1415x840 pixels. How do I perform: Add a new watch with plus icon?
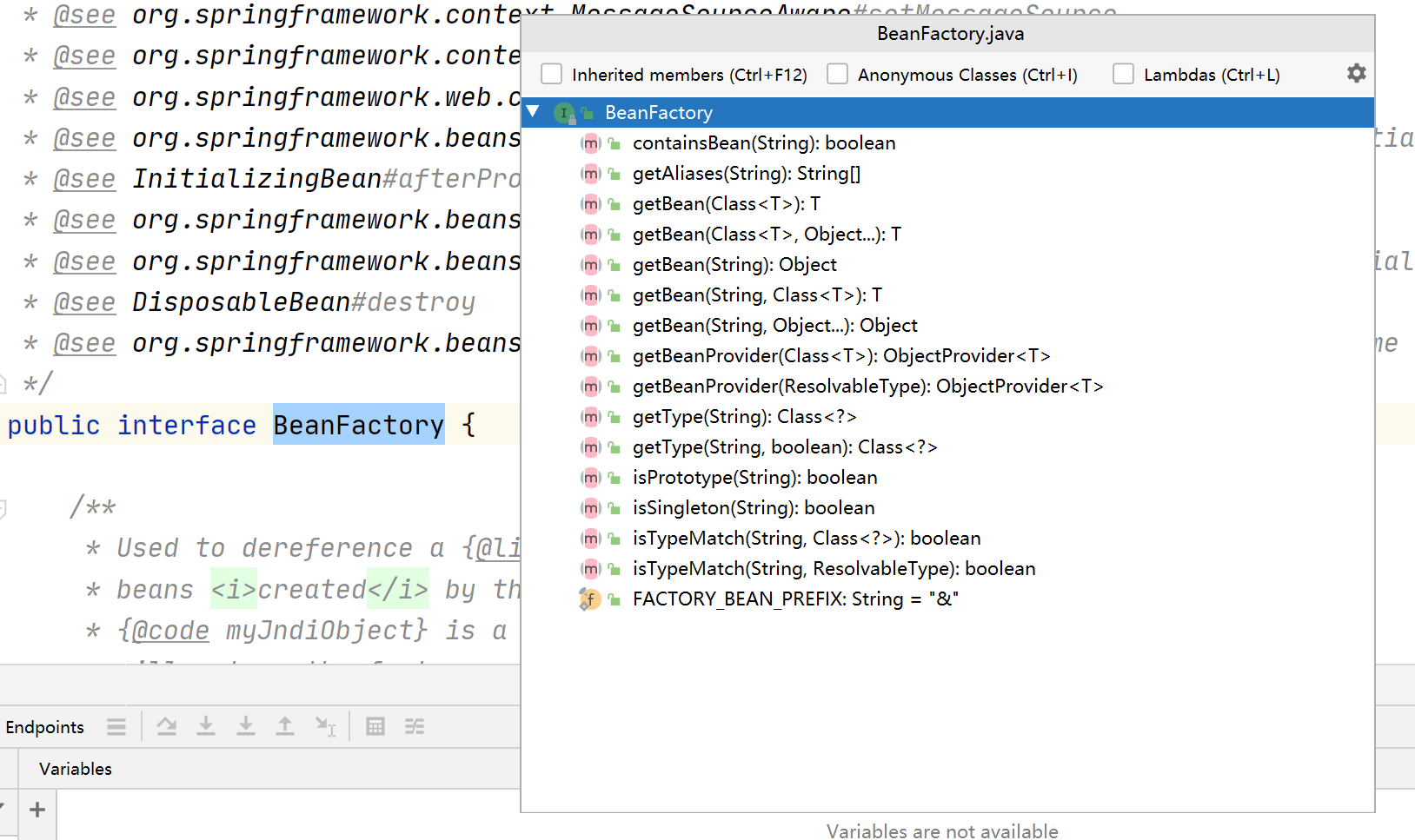point(37,810)
